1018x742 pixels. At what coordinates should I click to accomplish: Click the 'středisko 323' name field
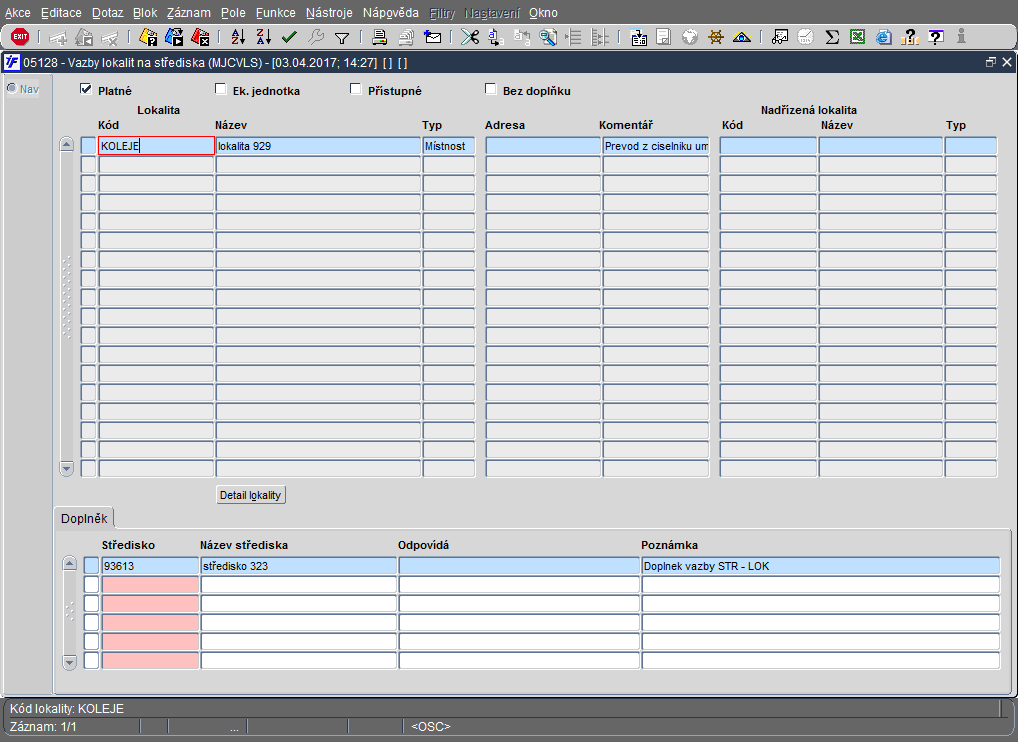pyautogui.click(x=299, y=565)
